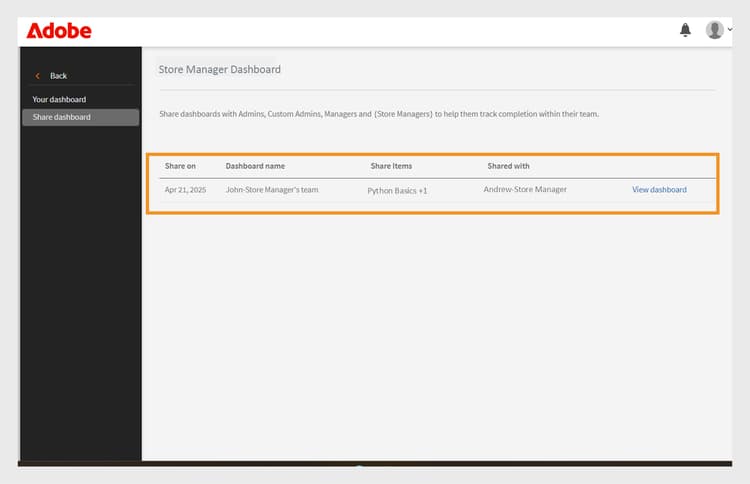Open the View dashboard link
The height and width of the screenshot is (484, 750).
click(659, 190)
